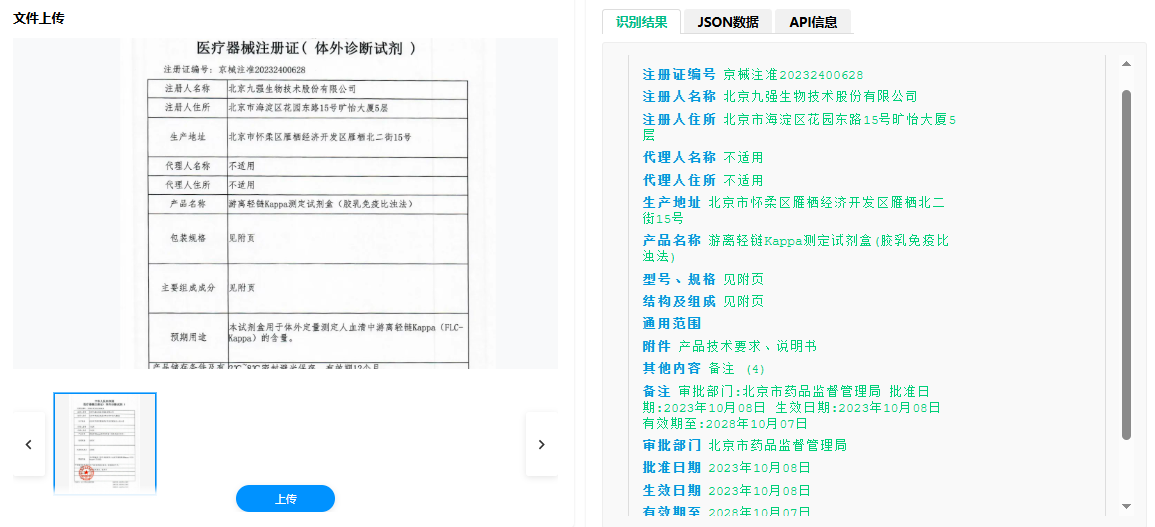Click the 其他内容 label
Viewport: 1155px width, 527px height.
tap(672, 369)
